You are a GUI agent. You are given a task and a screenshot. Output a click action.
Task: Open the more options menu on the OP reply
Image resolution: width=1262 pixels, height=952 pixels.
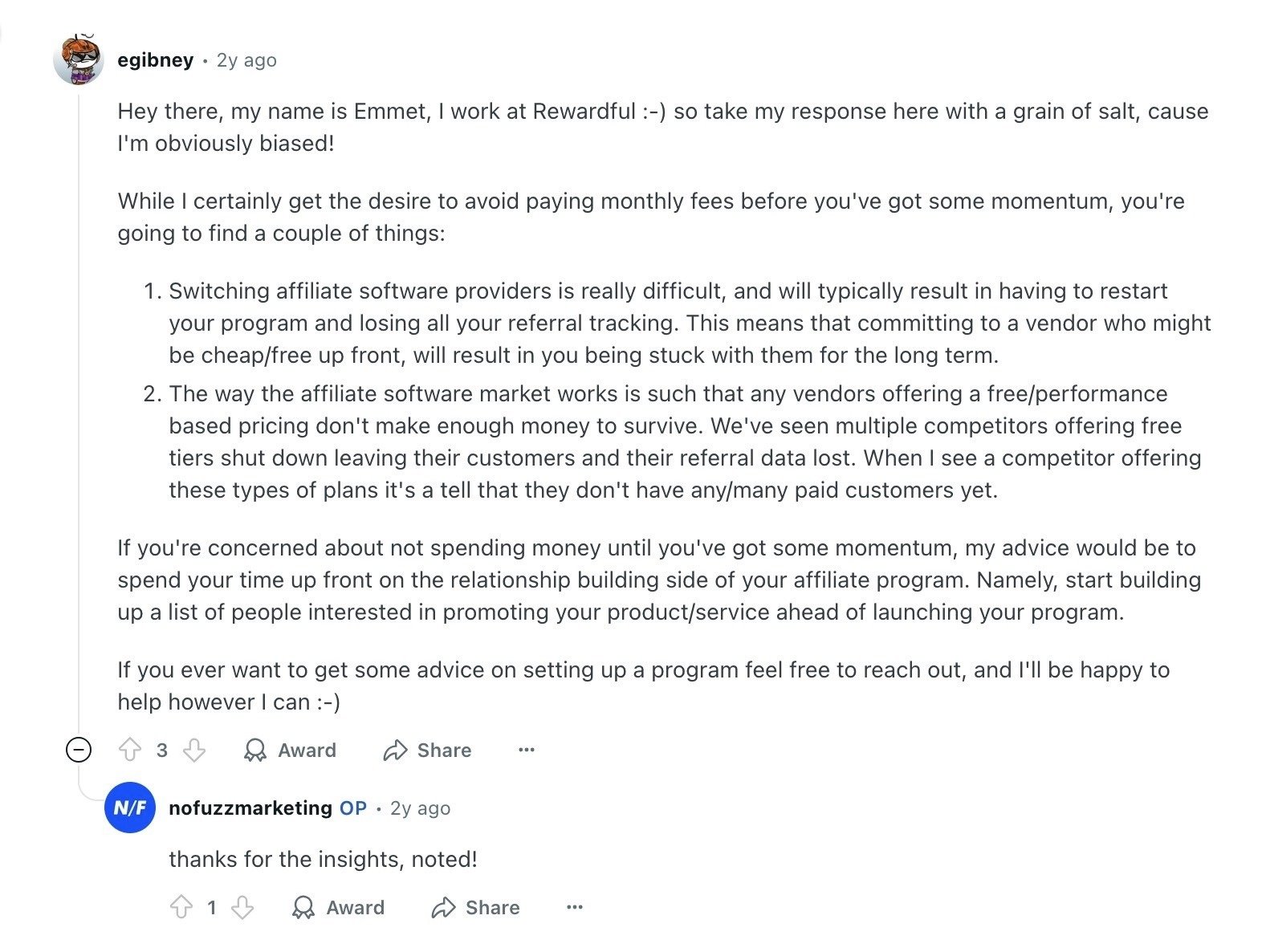point(574,907)
